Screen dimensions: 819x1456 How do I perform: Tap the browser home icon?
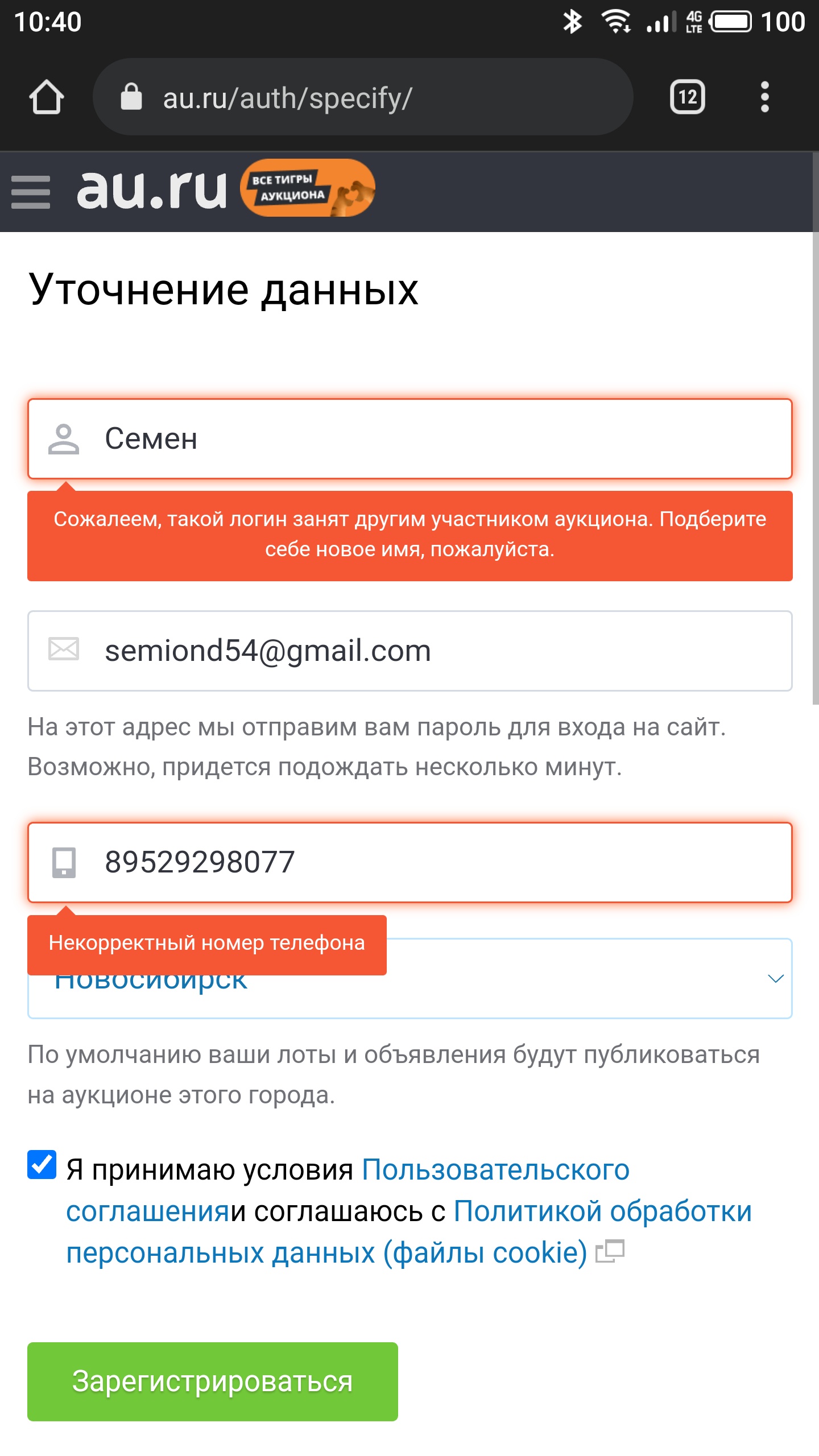[47, 97]
